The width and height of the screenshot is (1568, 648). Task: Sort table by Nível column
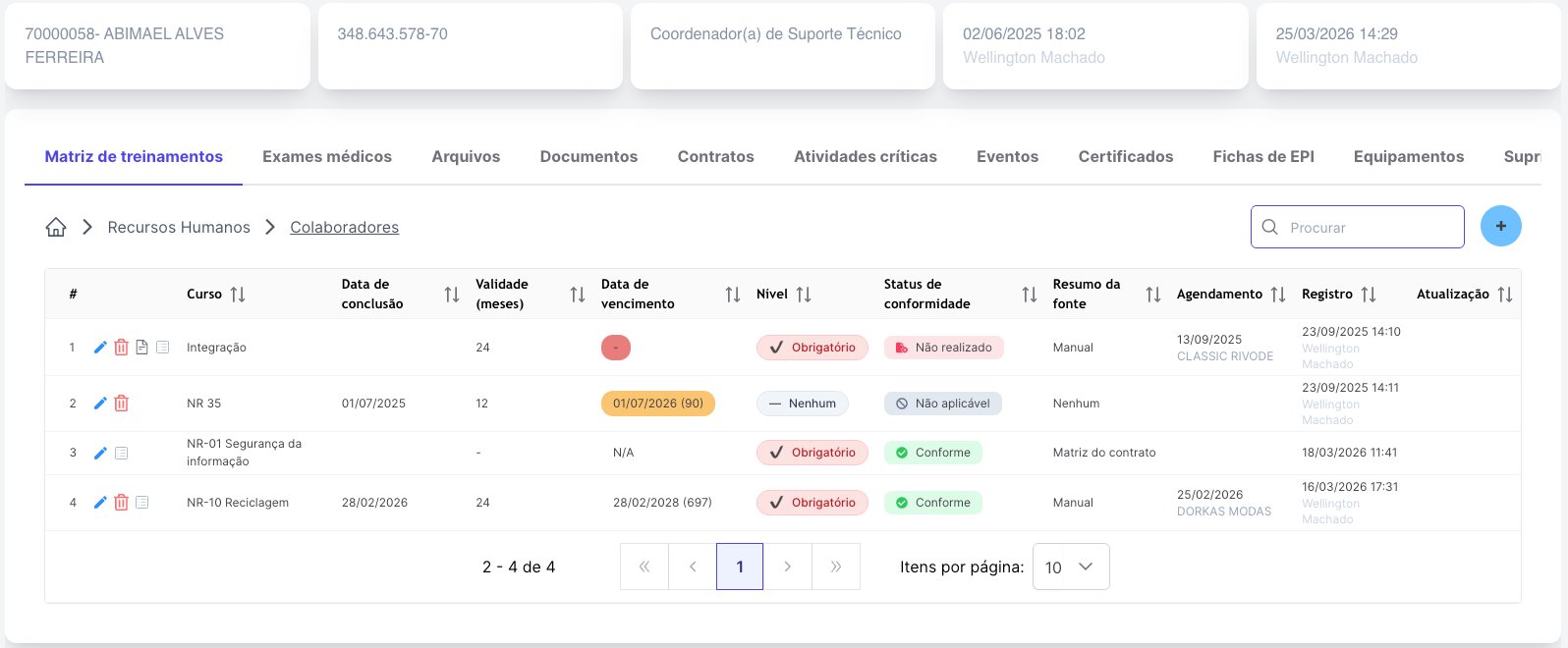804,295
